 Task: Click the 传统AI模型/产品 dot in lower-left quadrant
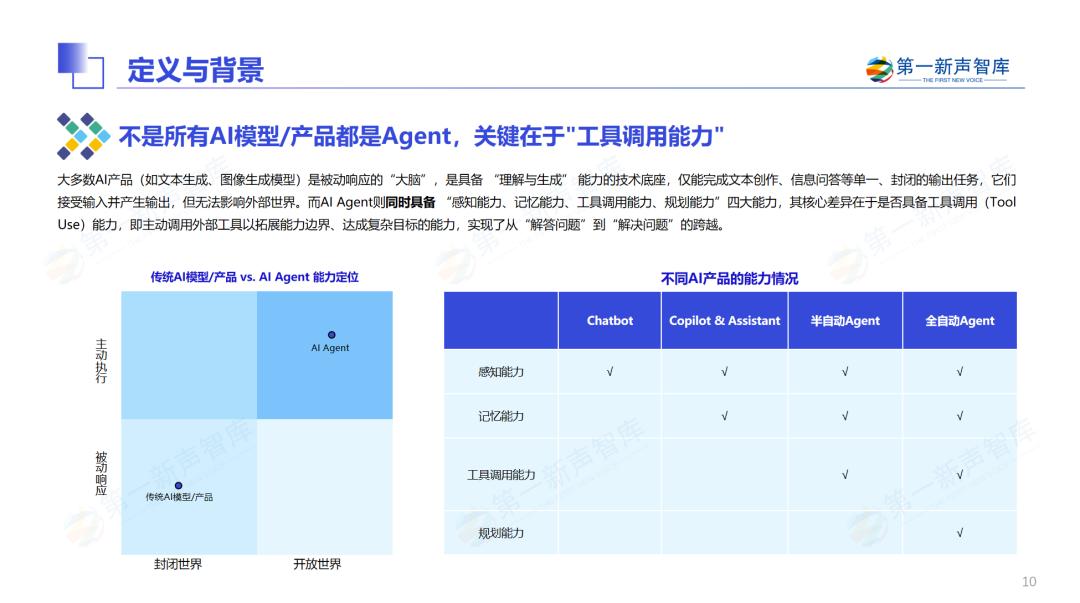(179, 485)
